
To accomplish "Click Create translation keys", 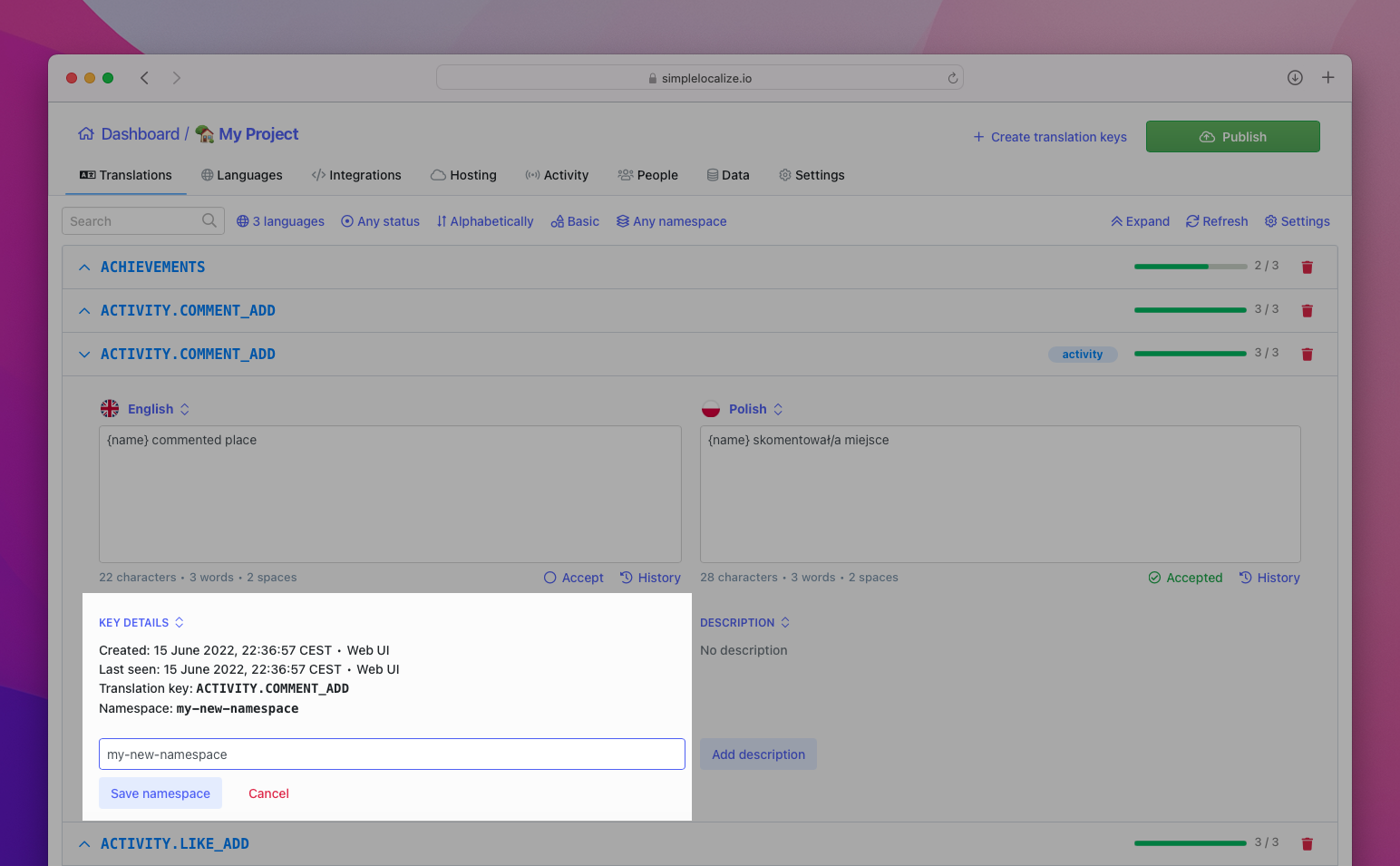I will pos(1050,137).
